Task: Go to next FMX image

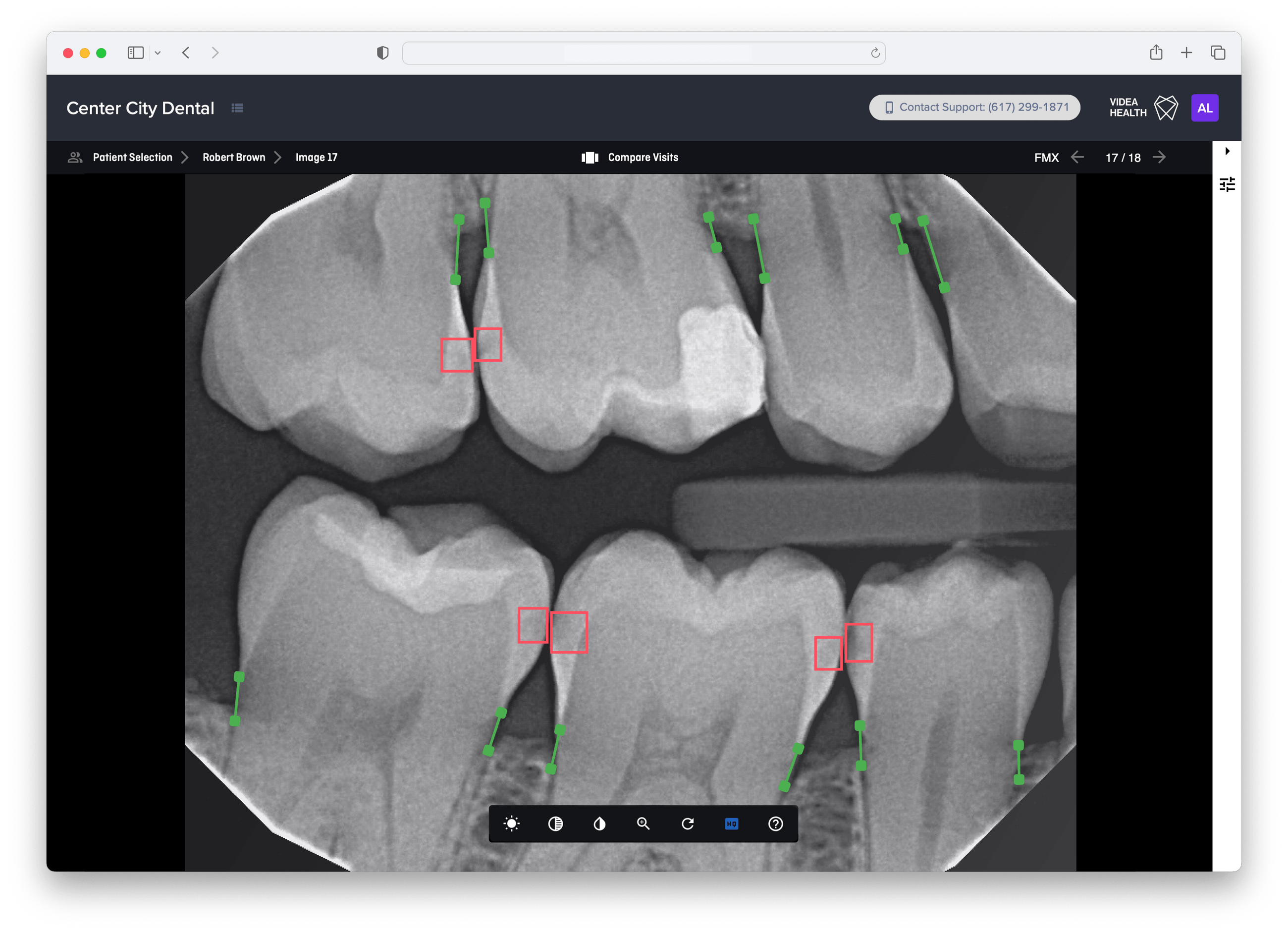Action: click(x=1159, y=157)
